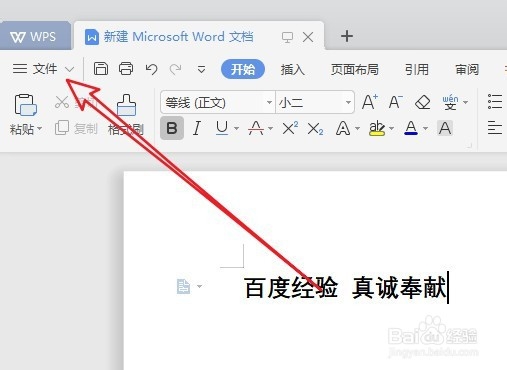Click the scissors cut icon

[62, 102]
